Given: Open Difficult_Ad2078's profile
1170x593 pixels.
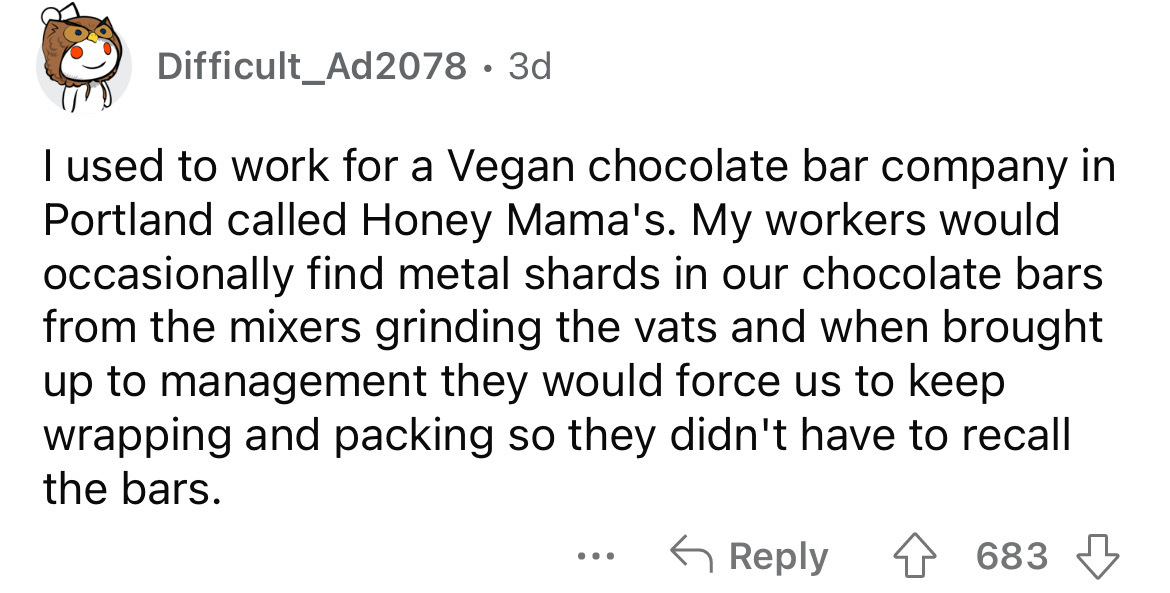Looking at the screenshot, I should [312, 66].
